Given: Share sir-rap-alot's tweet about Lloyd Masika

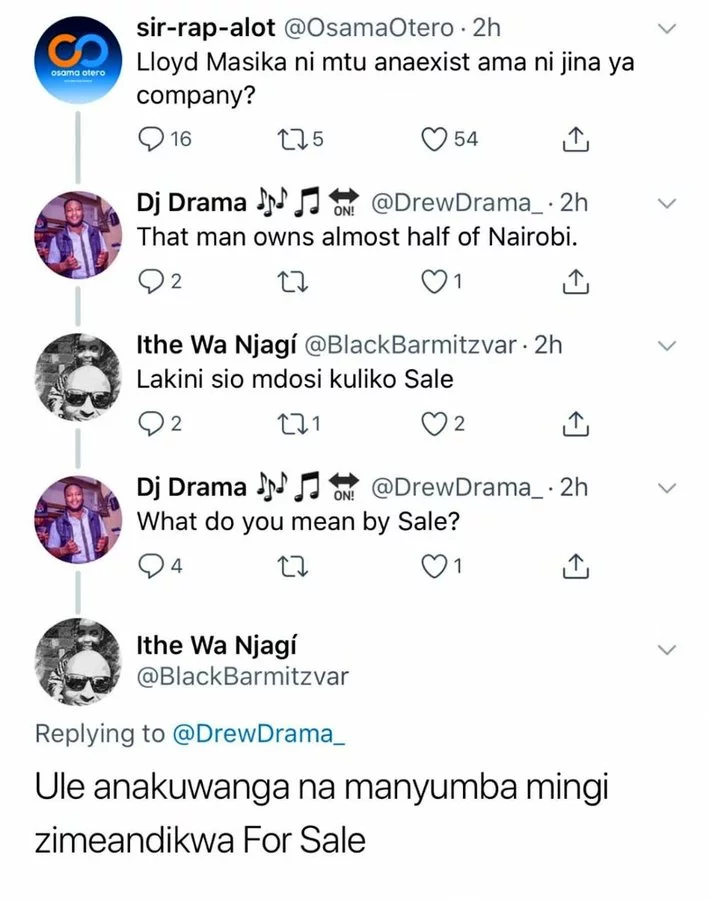Looking at the screenshot, I should coord(574,139).
